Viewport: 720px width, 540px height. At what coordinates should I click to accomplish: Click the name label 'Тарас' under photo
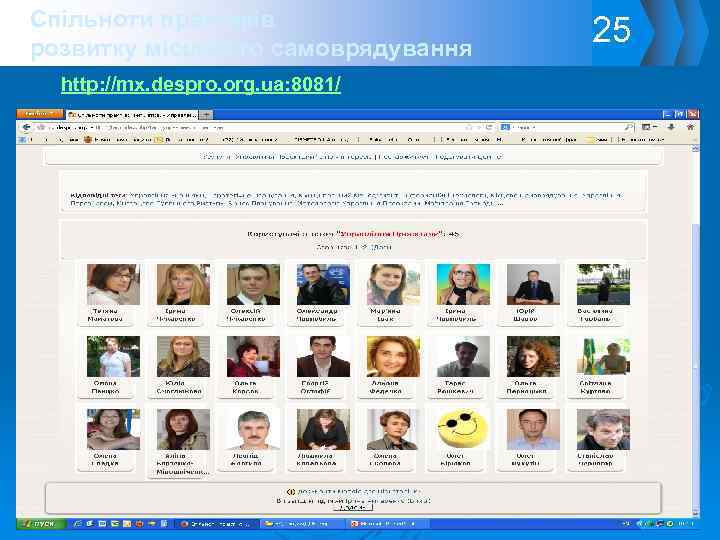click(455, 383)
